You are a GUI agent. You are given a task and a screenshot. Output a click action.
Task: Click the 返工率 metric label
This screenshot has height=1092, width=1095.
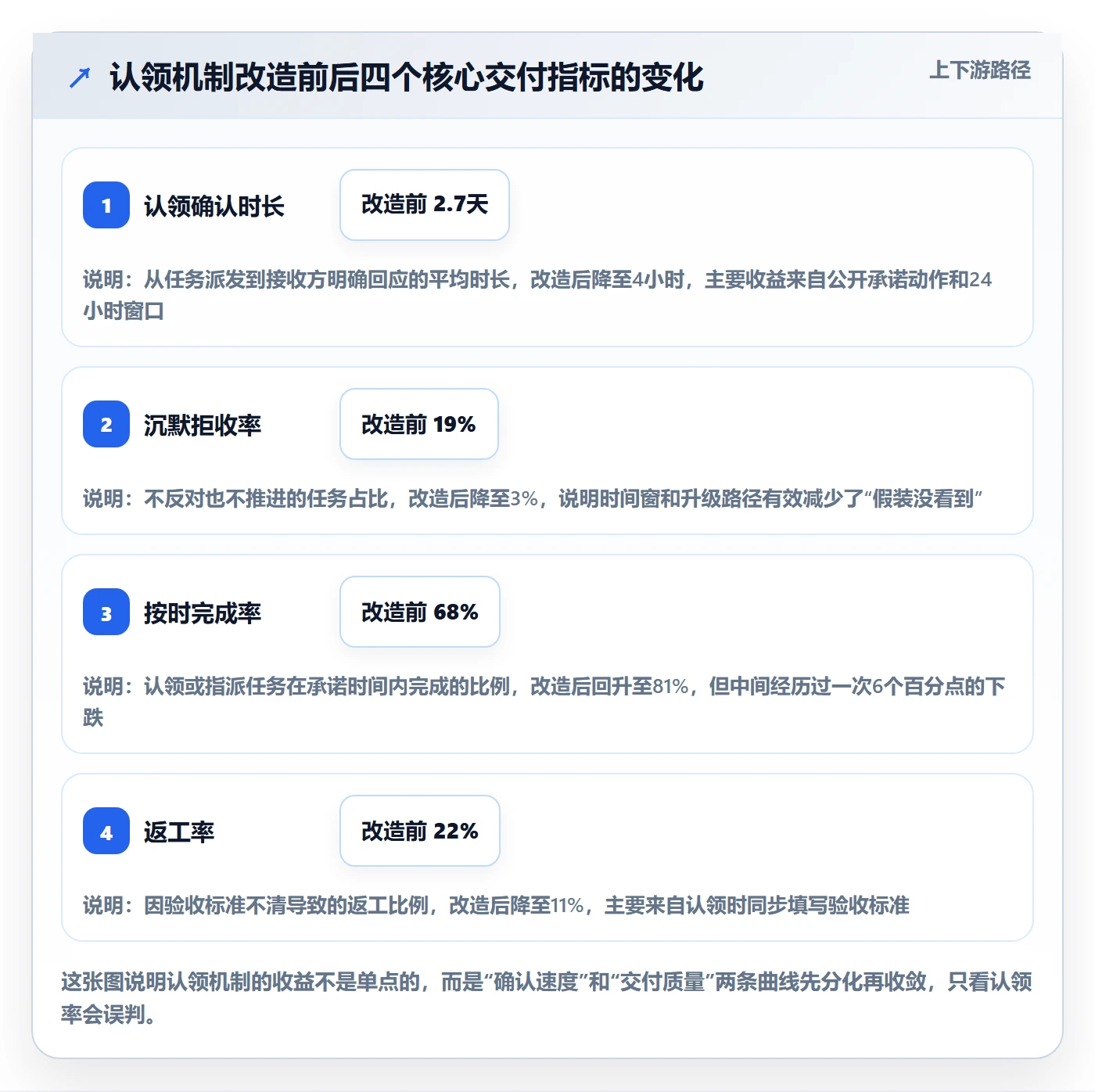click(179, 832)
